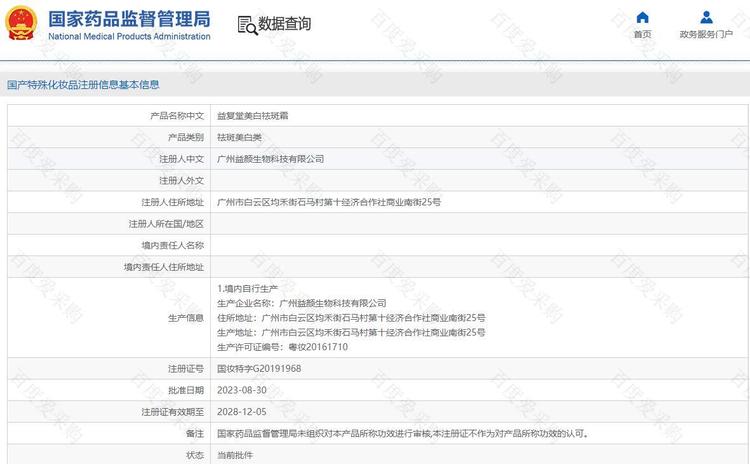Select the line 1.境内自行生产
Image resolution: width=750 pixels, height=464 pixels.
[x=247, y=288]
